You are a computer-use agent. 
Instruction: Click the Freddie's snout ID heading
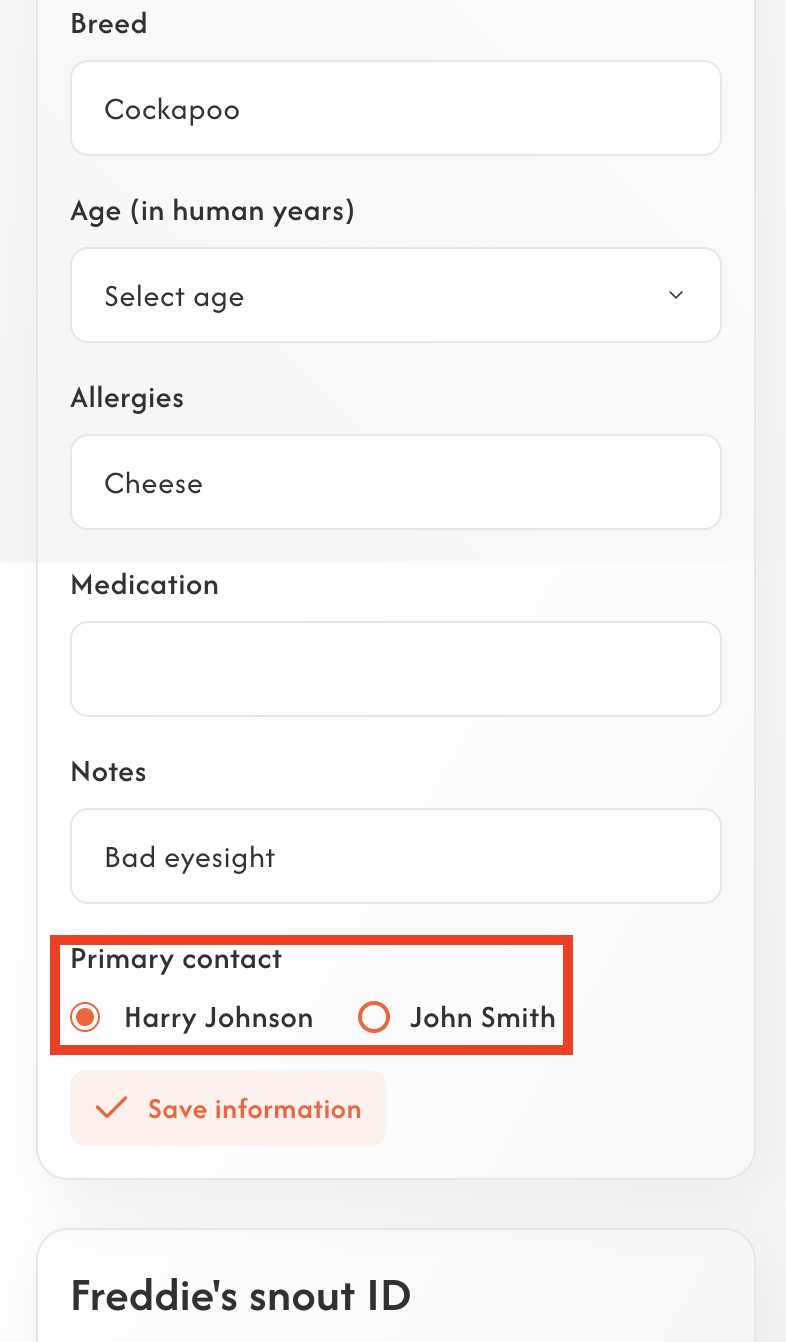point(240,1296)
